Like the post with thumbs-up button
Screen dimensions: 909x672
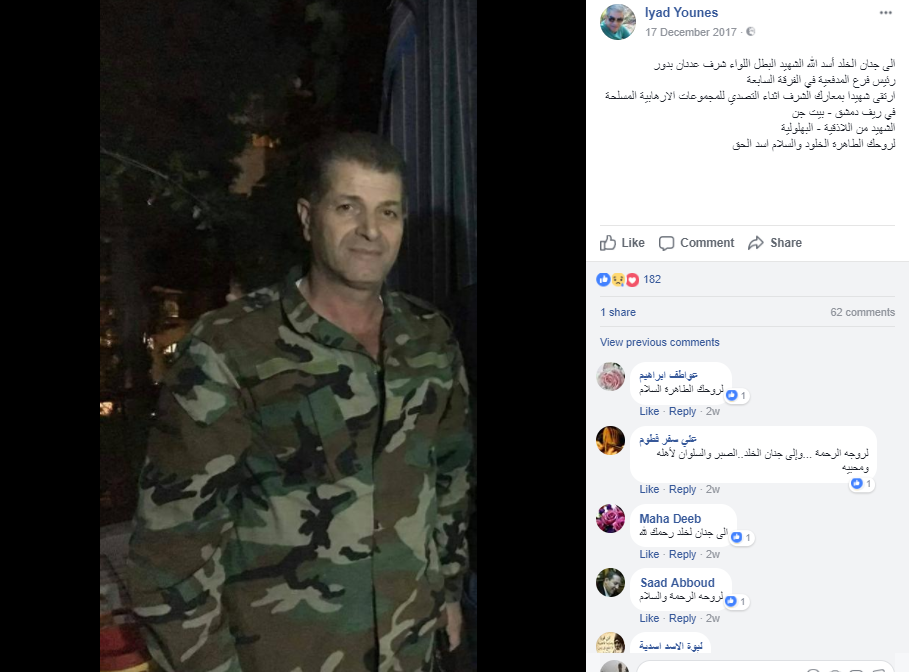click(x=622, y=243)
